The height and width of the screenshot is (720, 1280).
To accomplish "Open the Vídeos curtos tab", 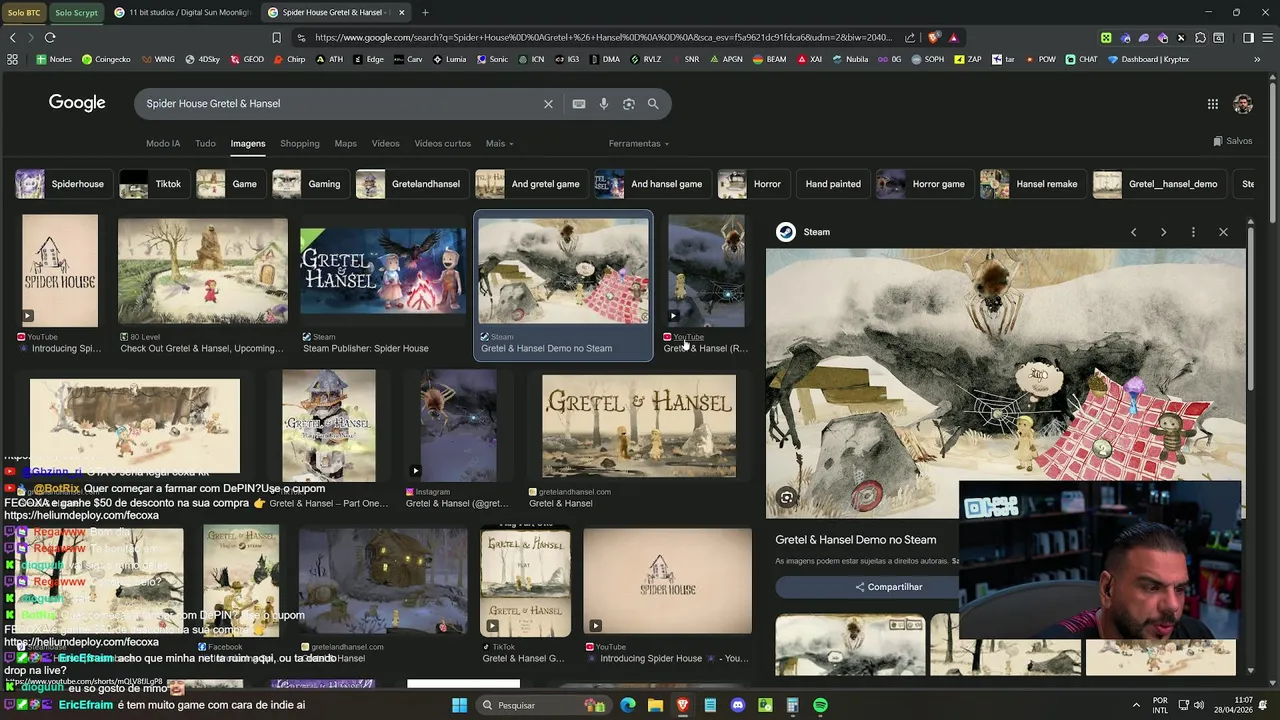I will [443, 143].
